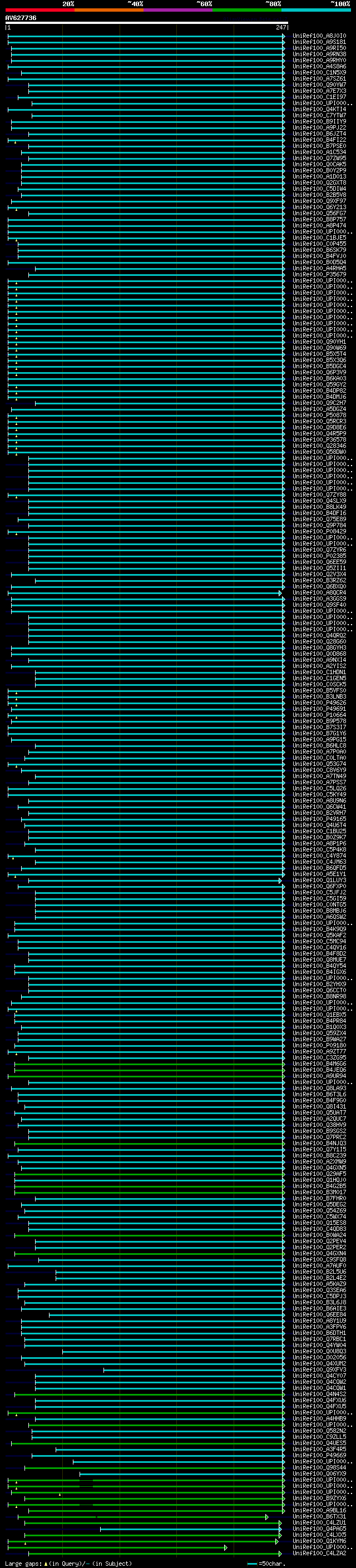356x1568 pixels.
Task: Click hit label UniRef100_Q7ZW95
Action: [319, 159]
